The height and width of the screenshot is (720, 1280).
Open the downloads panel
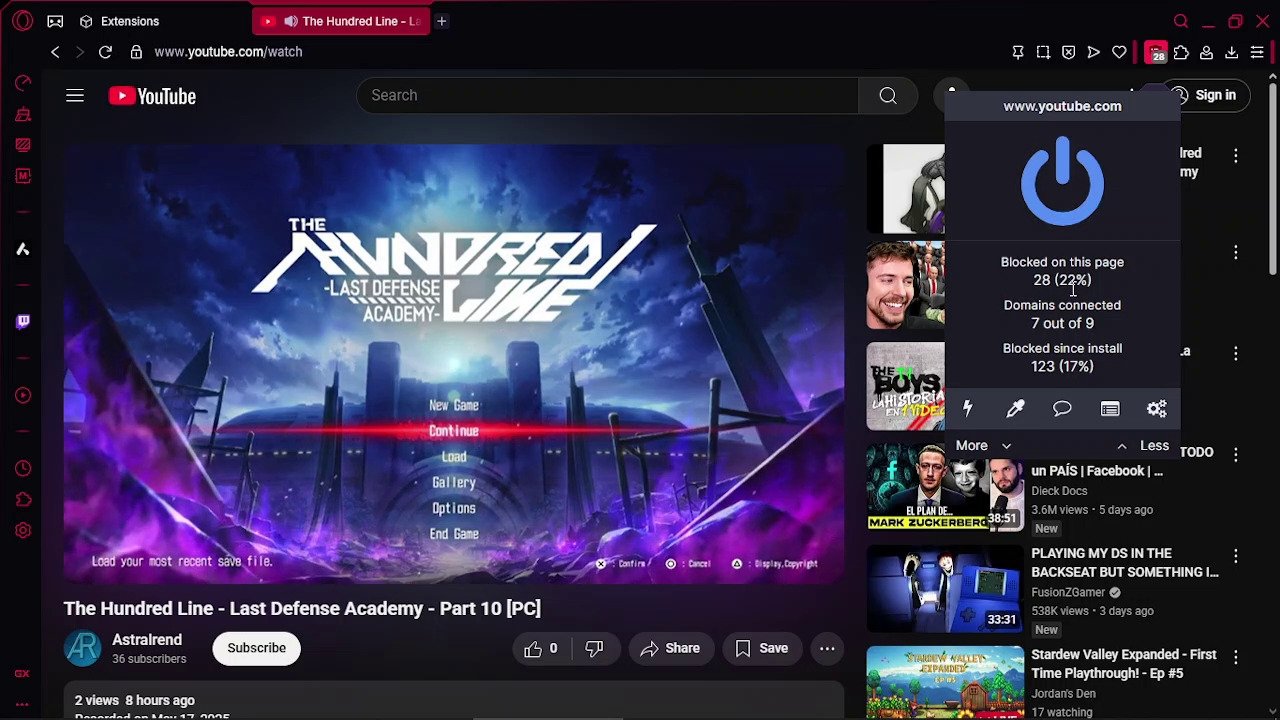(x=1232, y=52)
